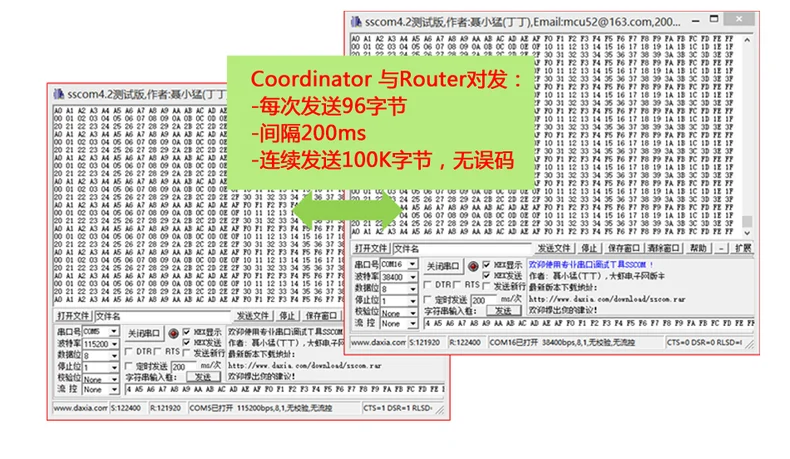This screenshot has width=790, height=459.
Task: Click the sscom.rar download URL in COM5 window
Action: [x=305, y=366]
